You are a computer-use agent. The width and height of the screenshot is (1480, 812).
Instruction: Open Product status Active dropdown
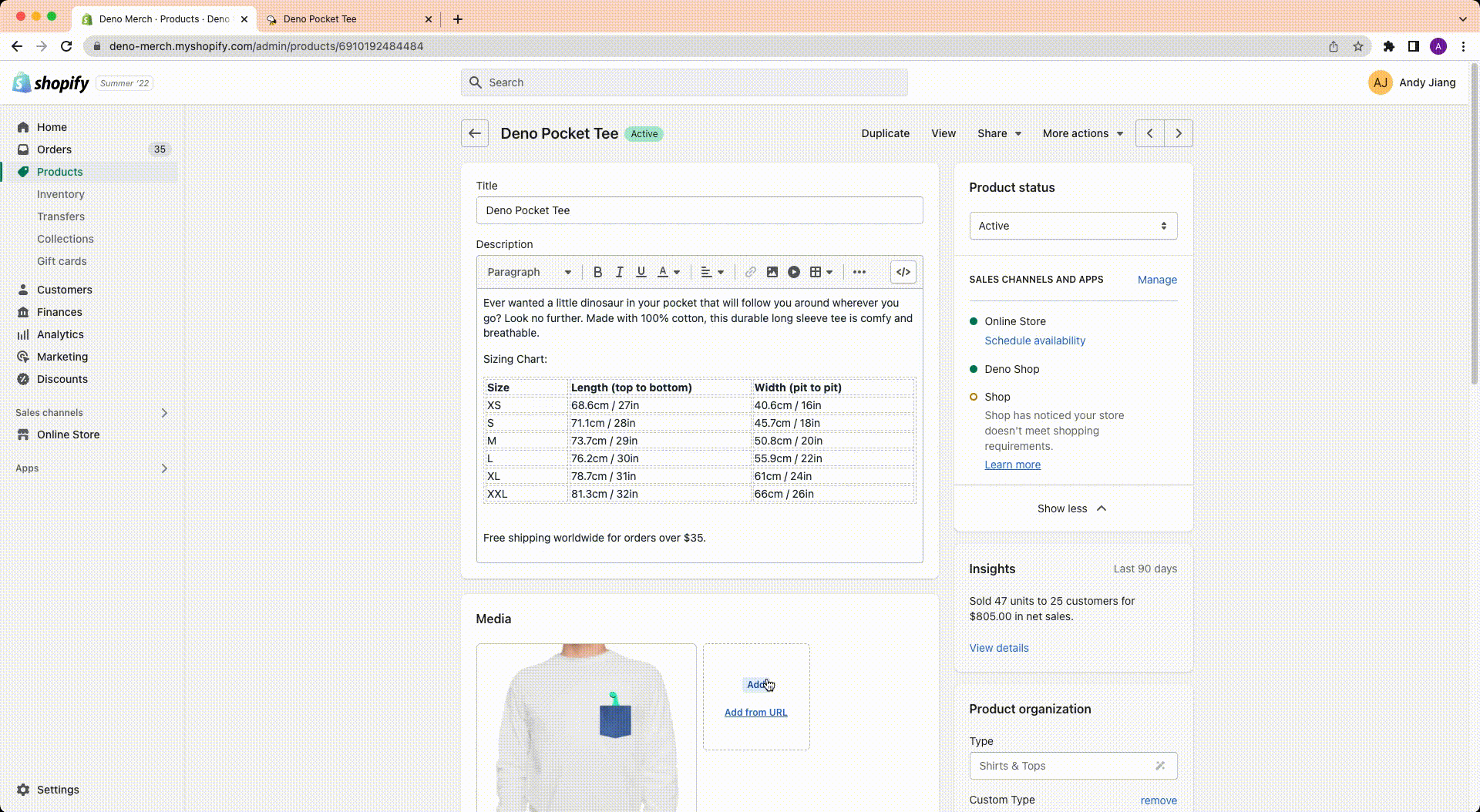pyautogui.click(x=1073, y=226)
